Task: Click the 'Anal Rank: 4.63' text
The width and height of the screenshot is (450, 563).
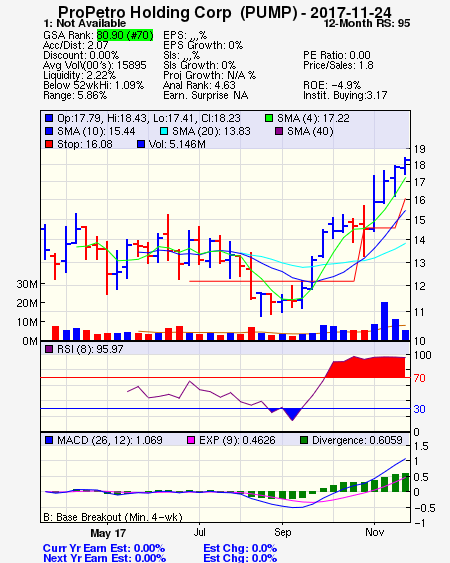Action: [x=199, y=85]
